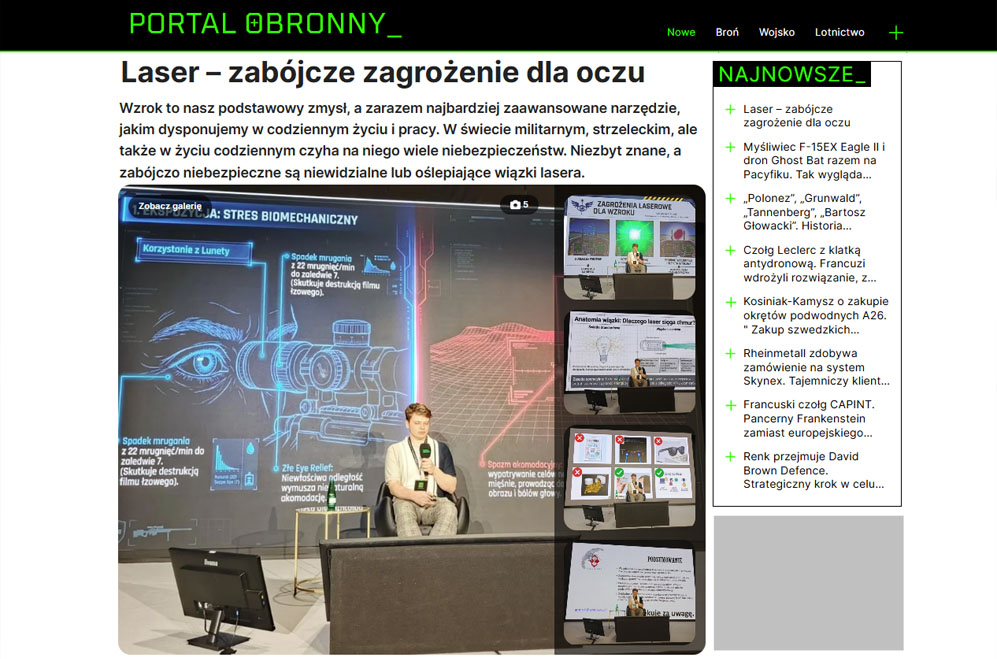Click plus icon beside Polonez item
Screen dimensions: 997x659
tap(731, 198)
